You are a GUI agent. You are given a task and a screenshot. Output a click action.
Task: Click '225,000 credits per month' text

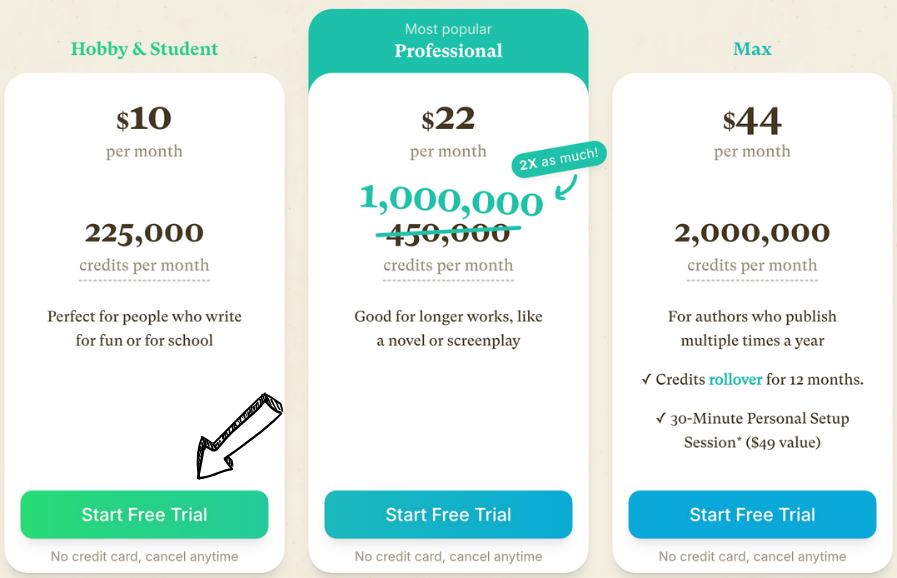click(x=144, y=248)
